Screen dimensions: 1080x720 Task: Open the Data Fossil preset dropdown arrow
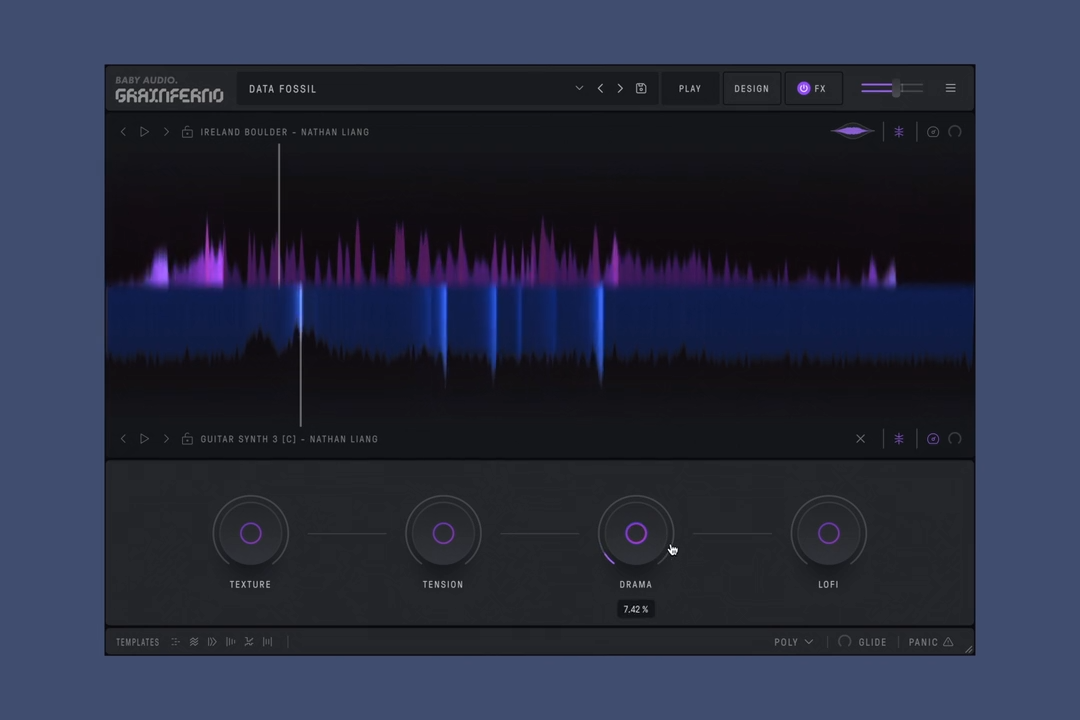click(x=579, y=88)
